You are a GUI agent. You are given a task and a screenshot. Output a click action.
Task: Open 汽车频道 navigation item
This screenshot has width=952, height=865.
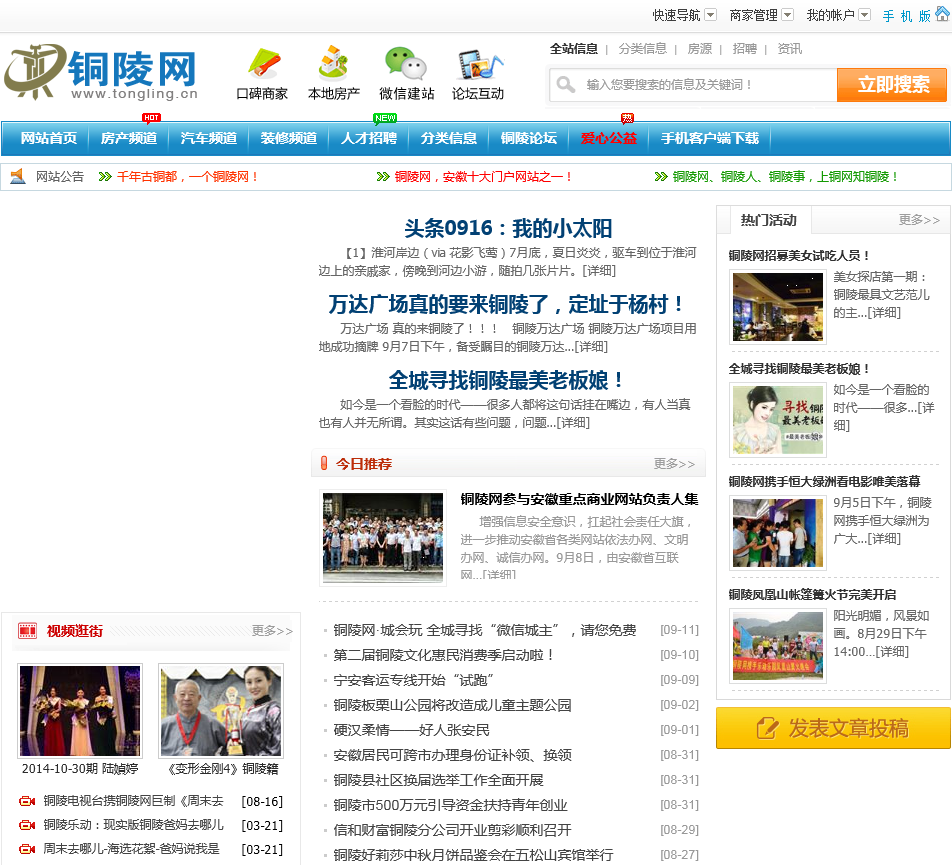point(209,138)
